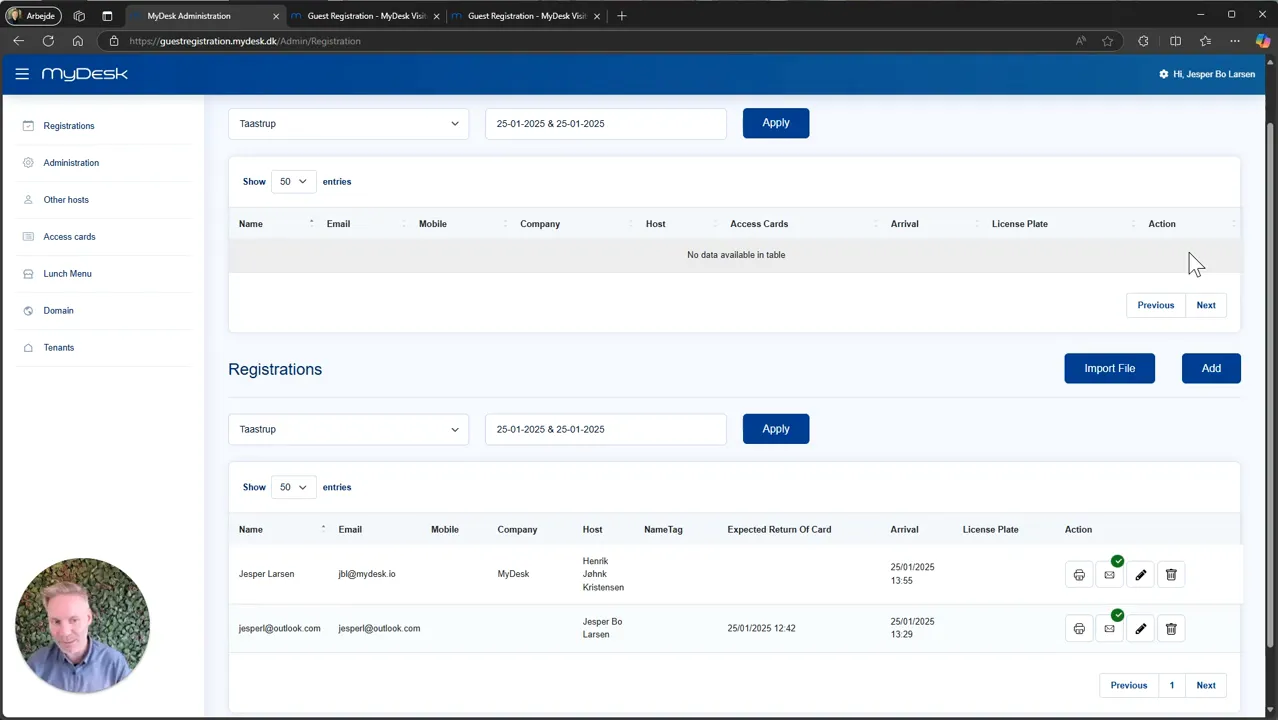Click Next in Registrations pagination
The image size is (1278, 720).
[1206, 685]
